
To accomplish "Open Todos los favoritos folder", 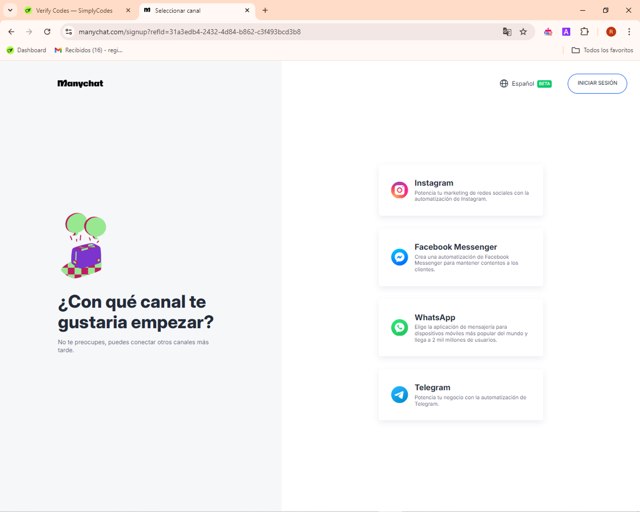I will pyautogui.click(x=602, y=50).
